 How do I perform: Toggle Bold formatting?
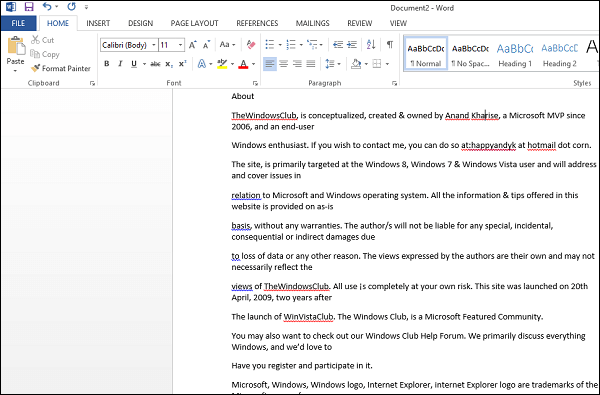click(x=107, y=64)
